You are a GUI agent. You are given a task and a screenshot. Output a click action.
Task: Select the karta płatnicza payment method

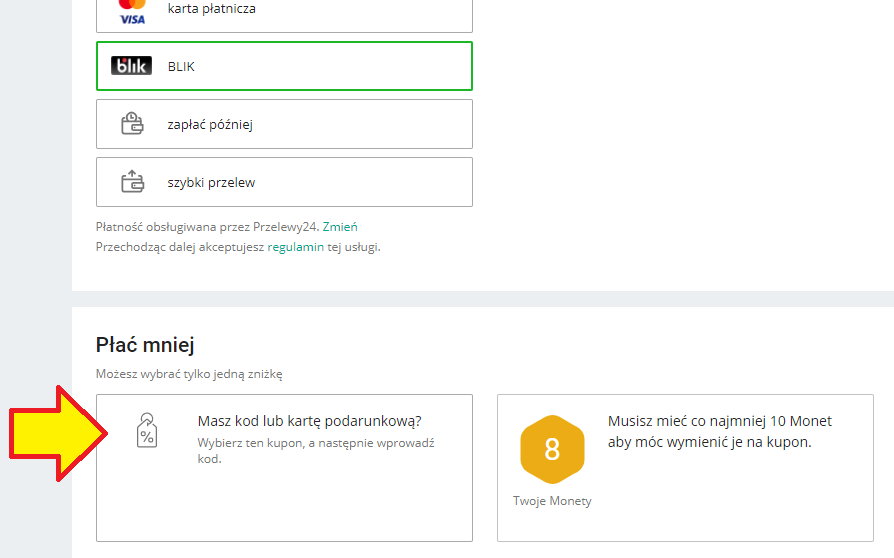[x=284, y=12]
